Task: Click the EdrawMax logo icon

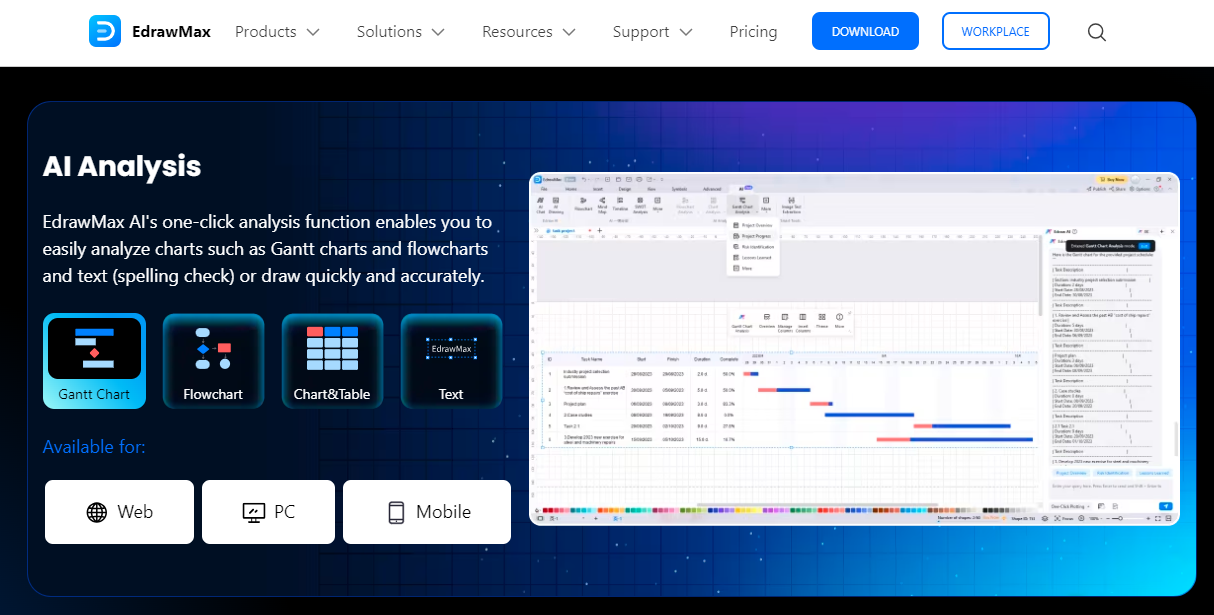Action: click(105, 31)
